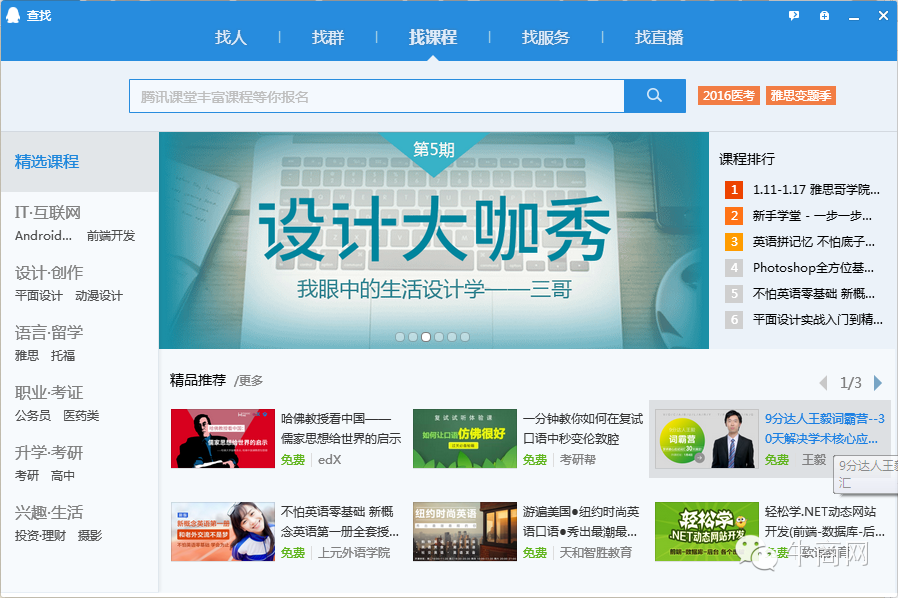
Task: Open the 职业·考证 category
Action: click(49, 393)
